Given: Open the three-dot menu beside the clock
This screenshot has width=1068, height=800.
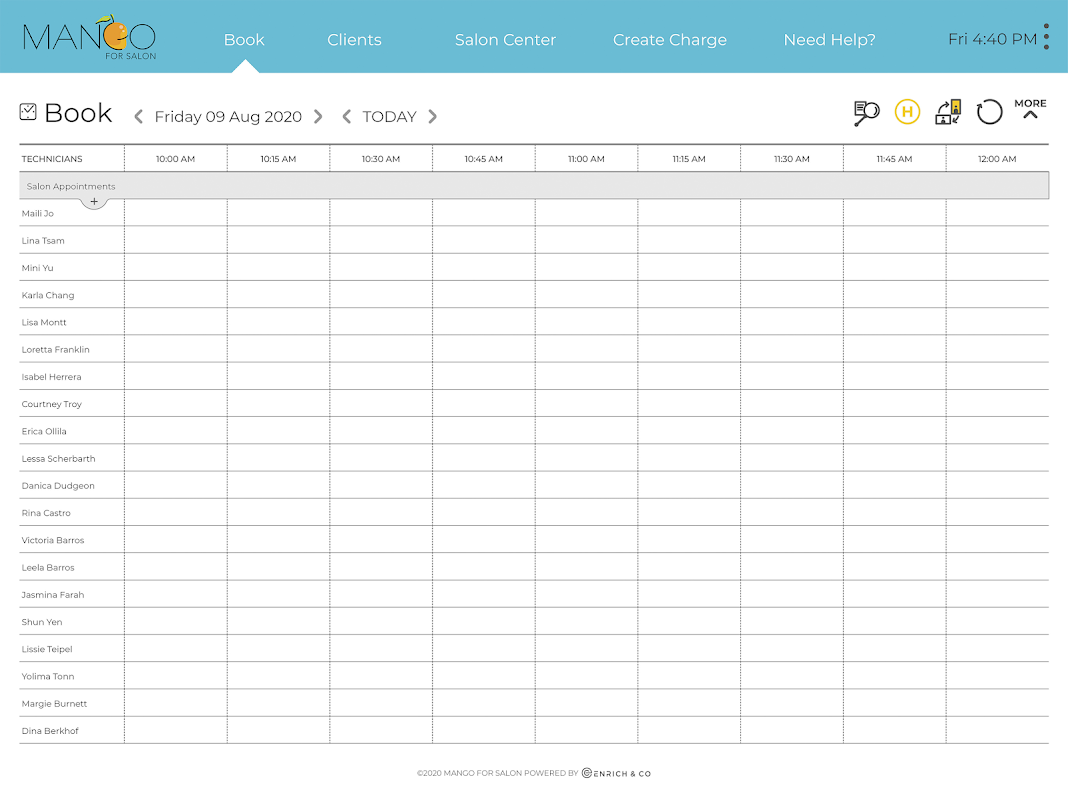Looking at the screenshot, I should click(1046, 37).
